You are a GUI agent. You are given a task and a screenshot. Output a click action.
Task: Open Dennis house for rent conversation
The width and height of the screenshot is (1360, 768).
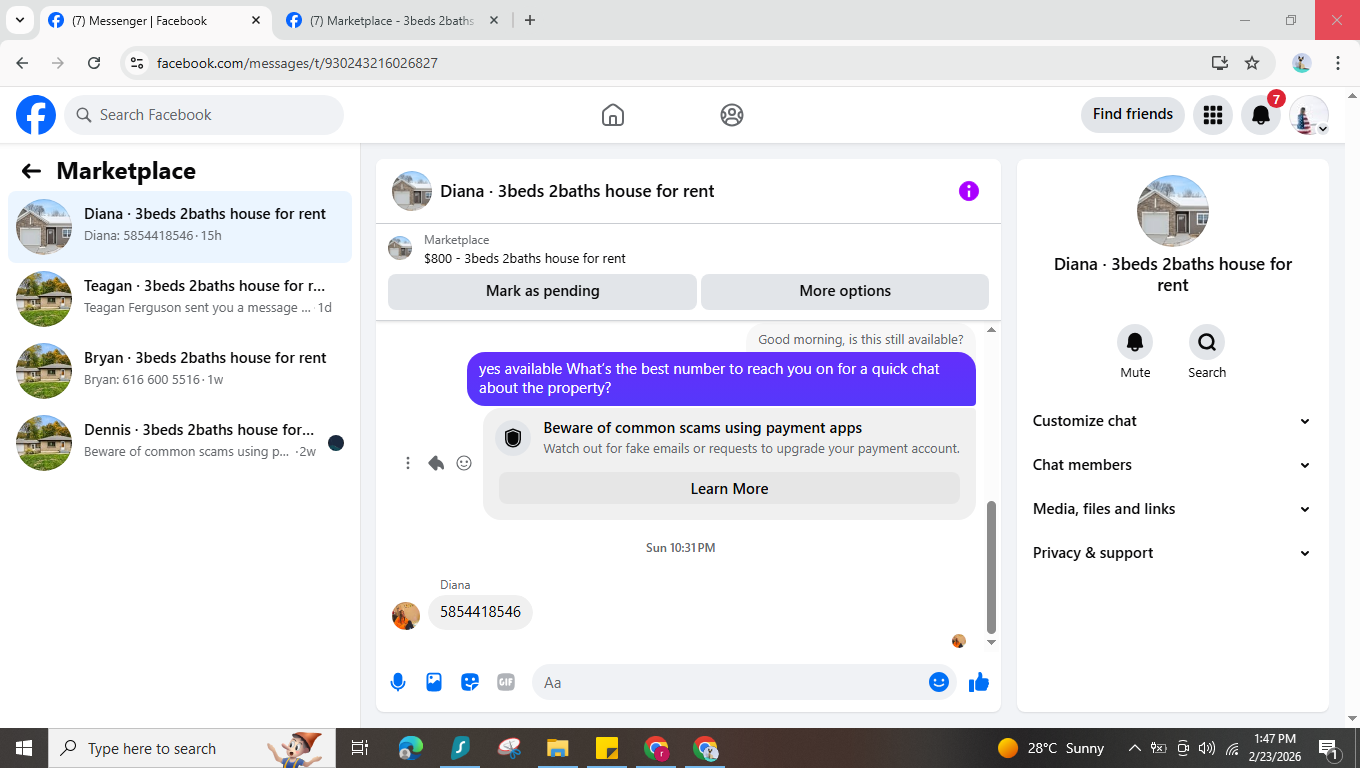point(180,442)
